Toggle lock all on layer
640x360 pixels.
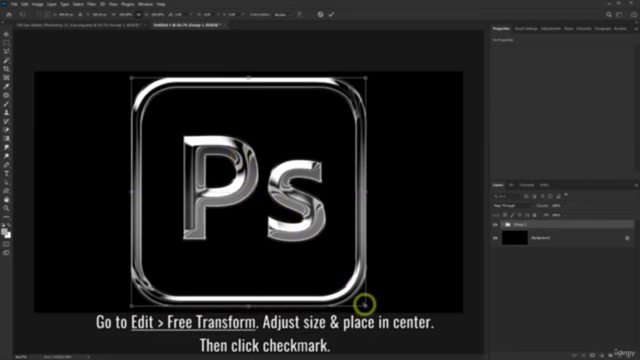pyautogui.click(x=535, y=215)
